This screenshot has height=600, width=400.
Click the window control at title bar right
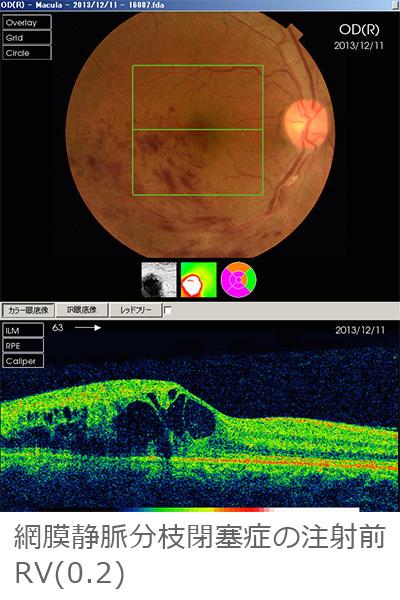(x=395, y=5)
